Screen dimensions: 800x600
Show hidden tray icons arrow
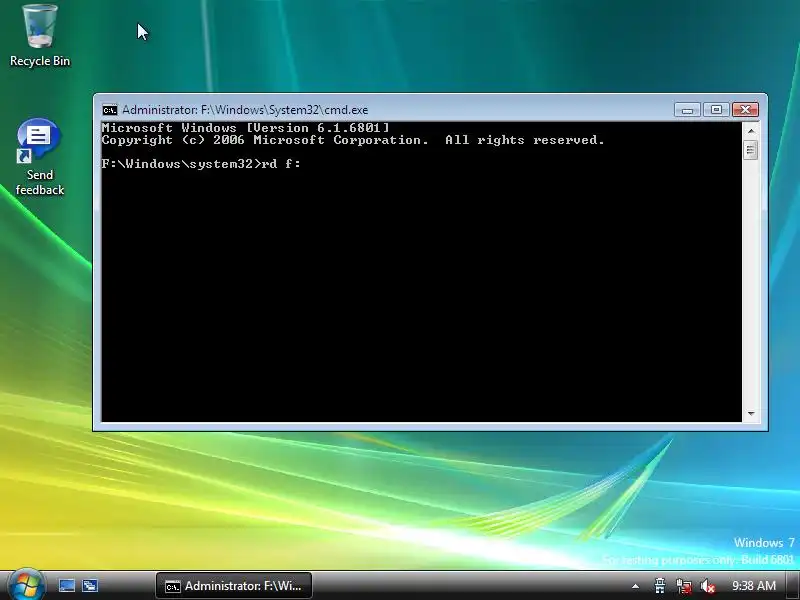[635, 586]
